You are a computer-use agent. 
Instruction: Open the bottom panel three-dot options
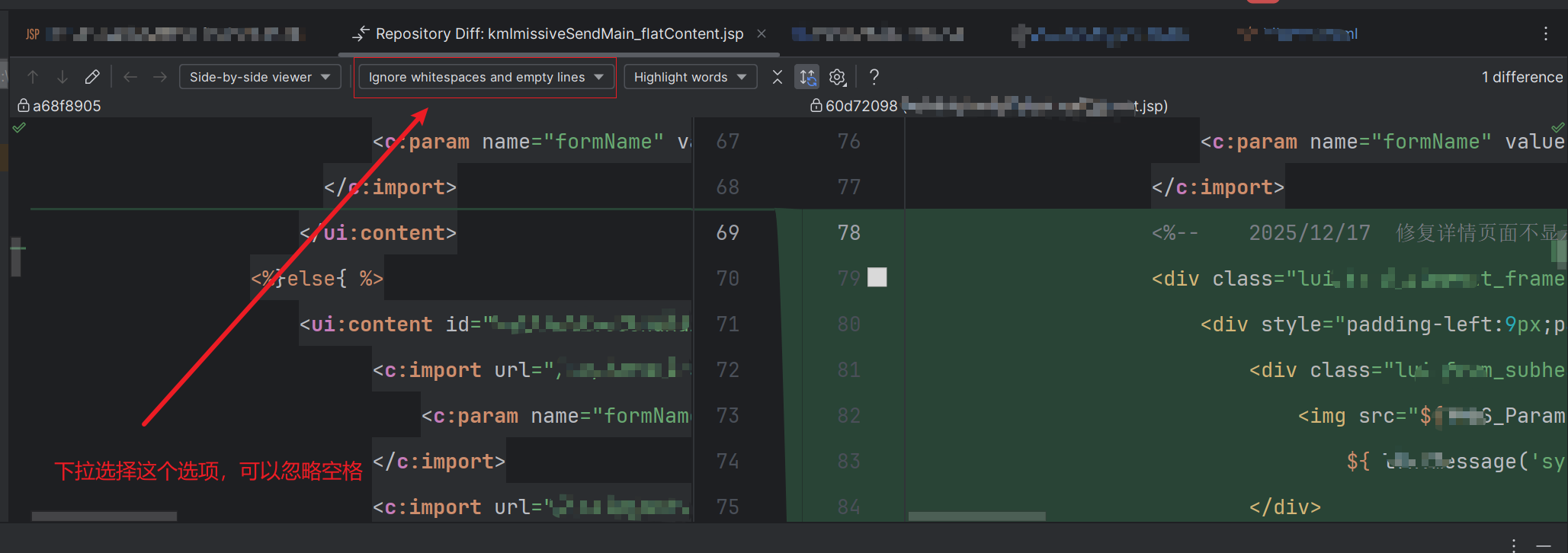(1515, 545)
